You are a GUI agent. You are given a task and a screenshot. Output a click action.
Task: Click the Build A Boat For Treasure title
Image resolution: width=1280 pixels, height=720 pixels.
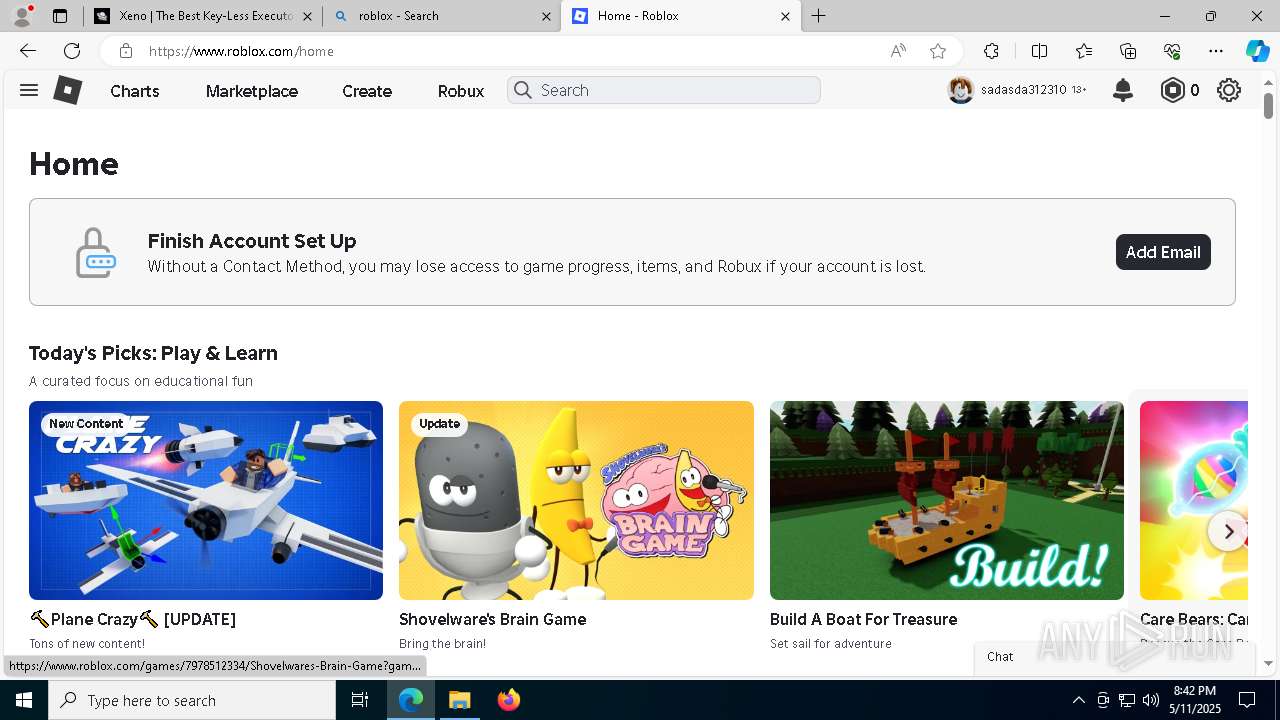[864, 619]
